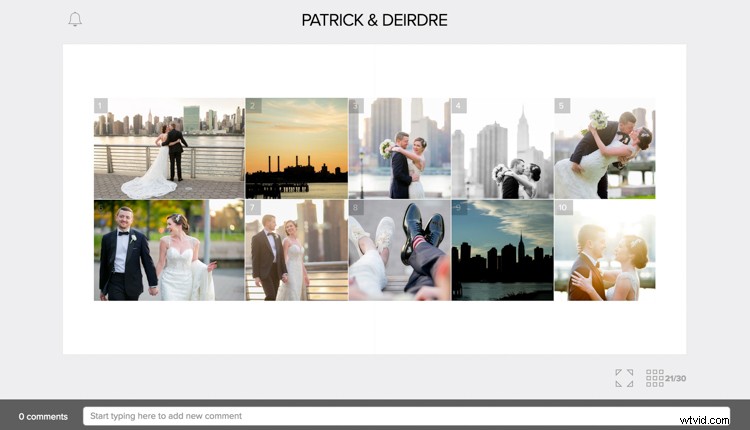Open notifications via the bell icon
The width and height of the screenshot is (750, 430).
pos(75,19)
